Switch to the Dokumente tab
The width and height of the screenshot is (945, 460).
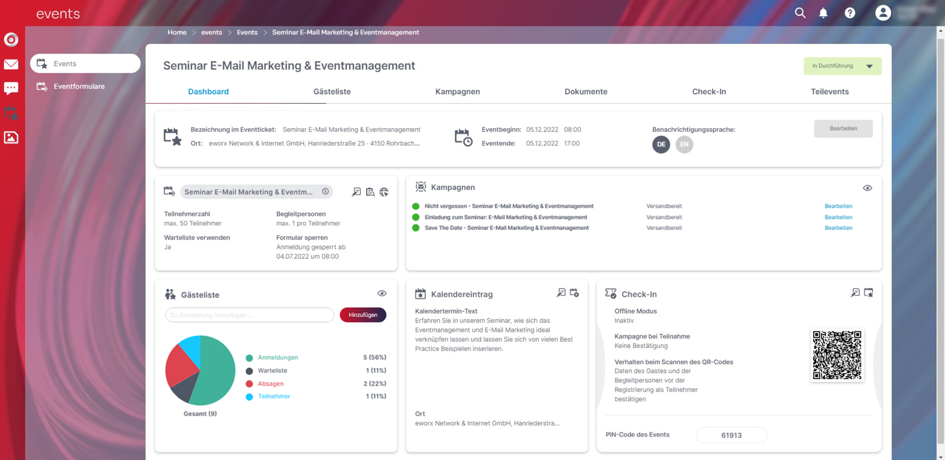pos(586,92)
